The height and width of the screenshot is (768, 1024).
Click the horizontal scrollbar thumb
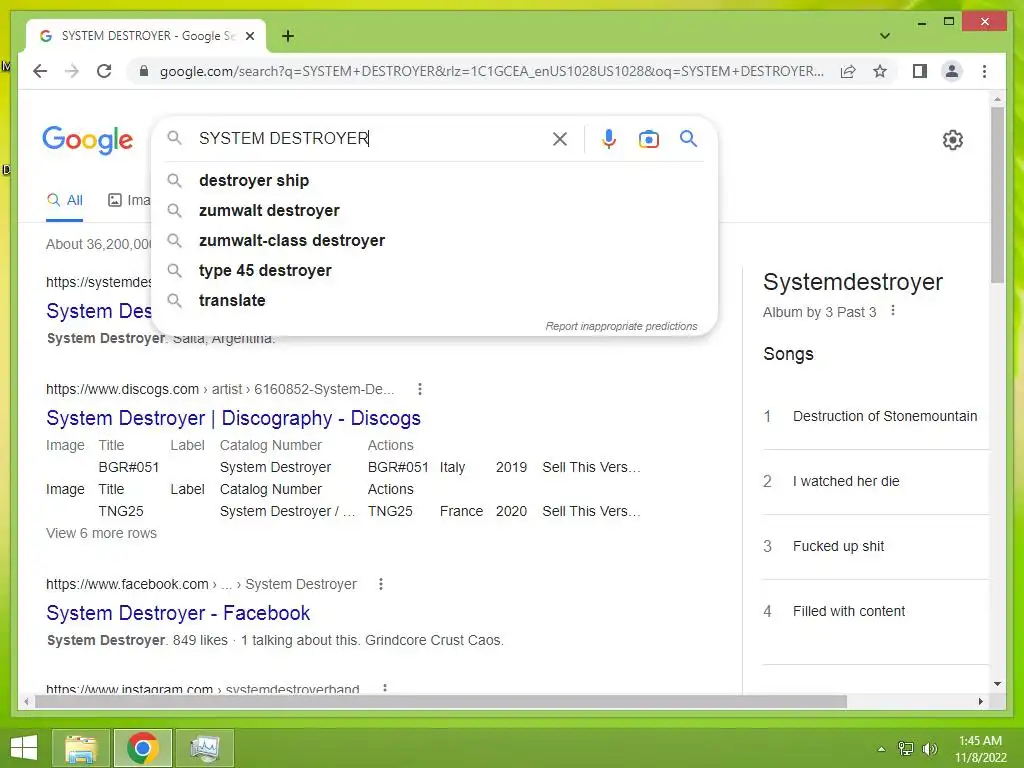click(441, 702)
